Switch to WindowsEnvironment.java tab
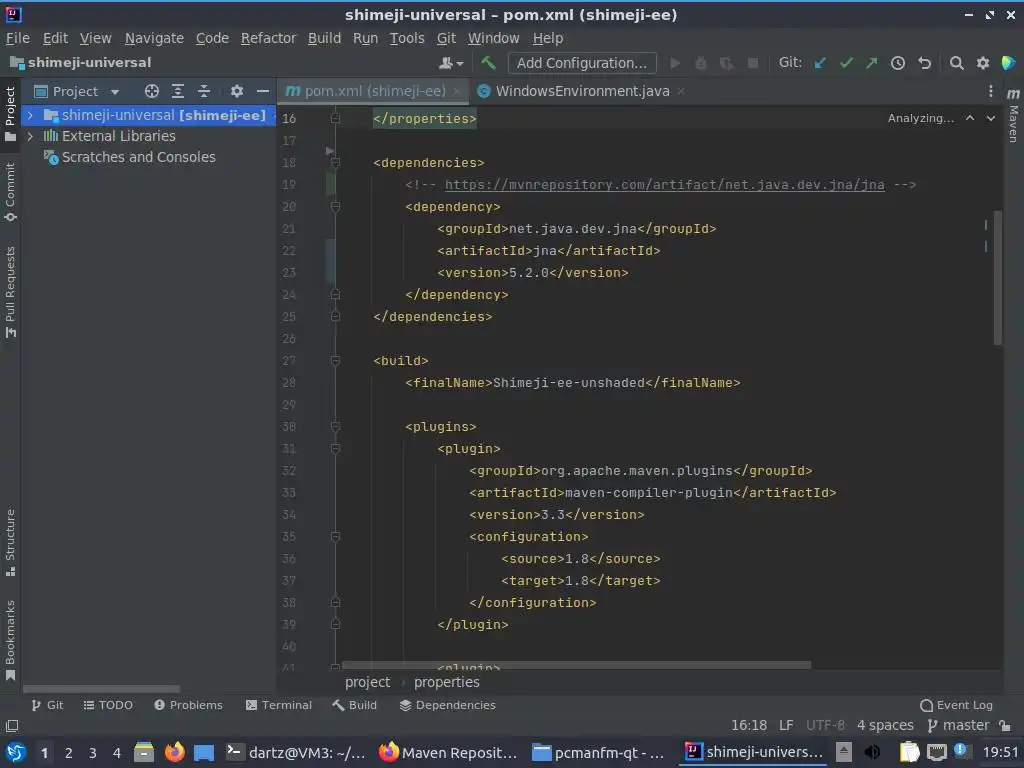This screenshot has width=1024, height=768. point(582,91)
